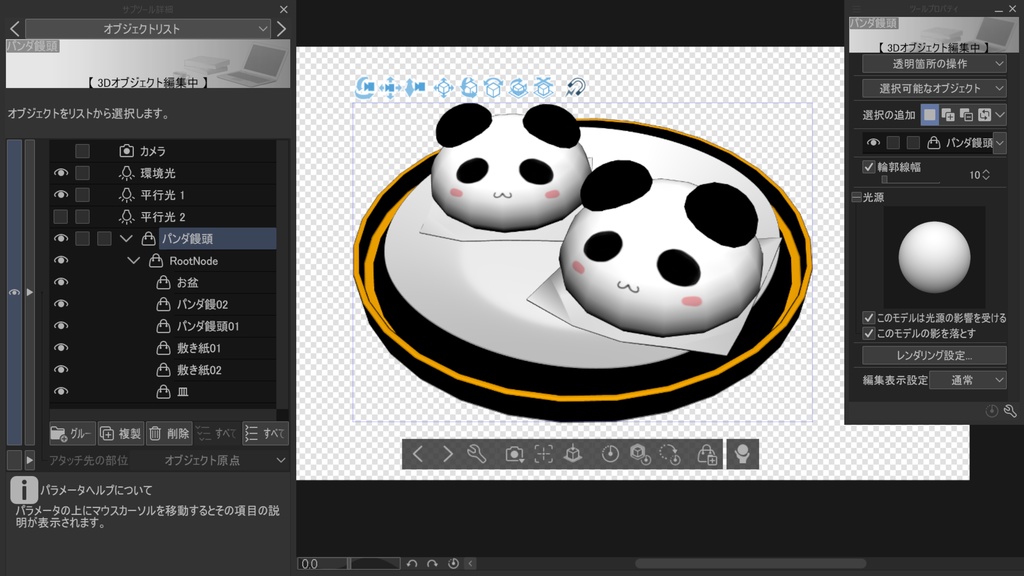Click the right すべて list button
1024x576 pixels.
tap(265, 434)
